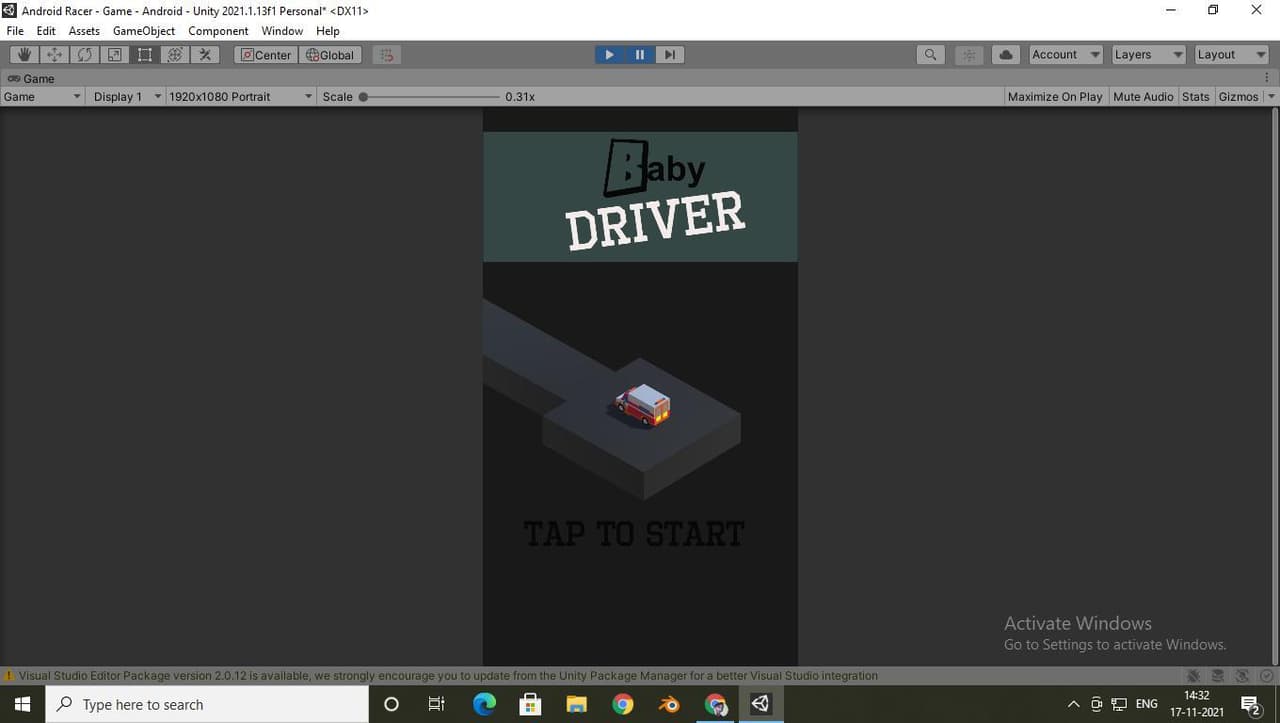Viewport: 1280px width, 723px height.
Task: Open the Game tab three-dot options
Action: pos(1267,78)
